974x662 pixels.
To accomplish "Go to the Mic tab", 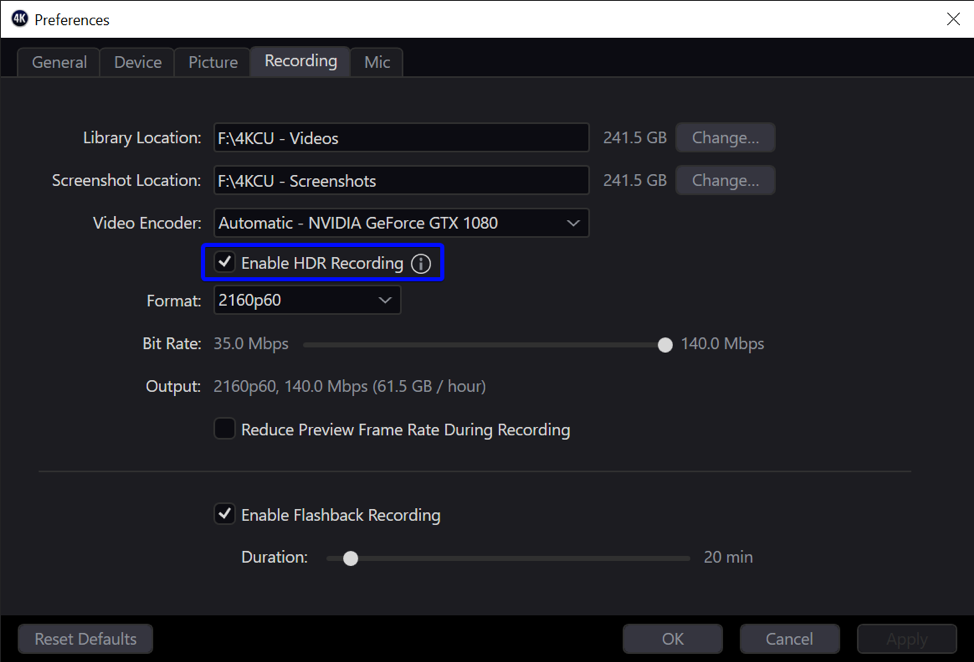I will click(377, 62).
